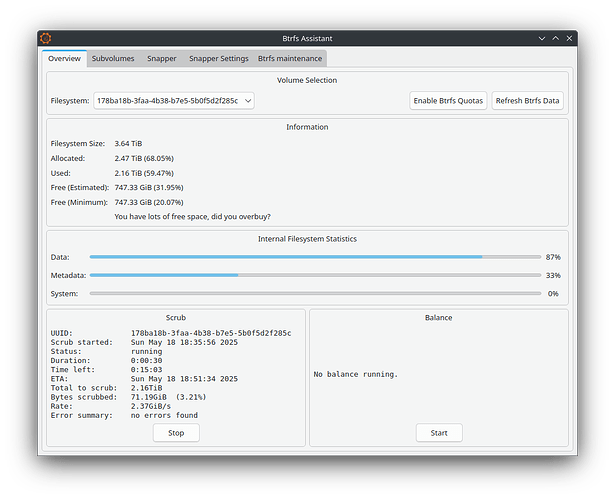This screenshot has width=615, height=500.
Task: Click the Scrub panel heading
Action: click(176, 318)
